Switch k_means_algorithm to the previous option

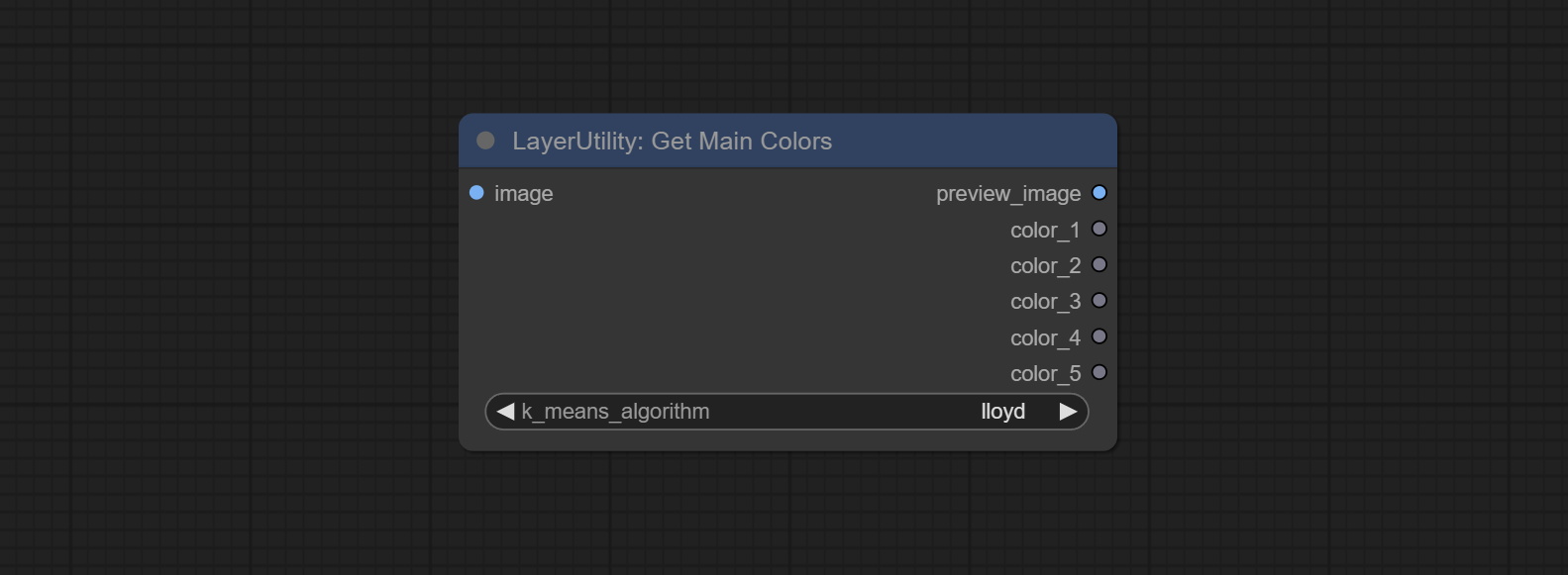(505, 412)
